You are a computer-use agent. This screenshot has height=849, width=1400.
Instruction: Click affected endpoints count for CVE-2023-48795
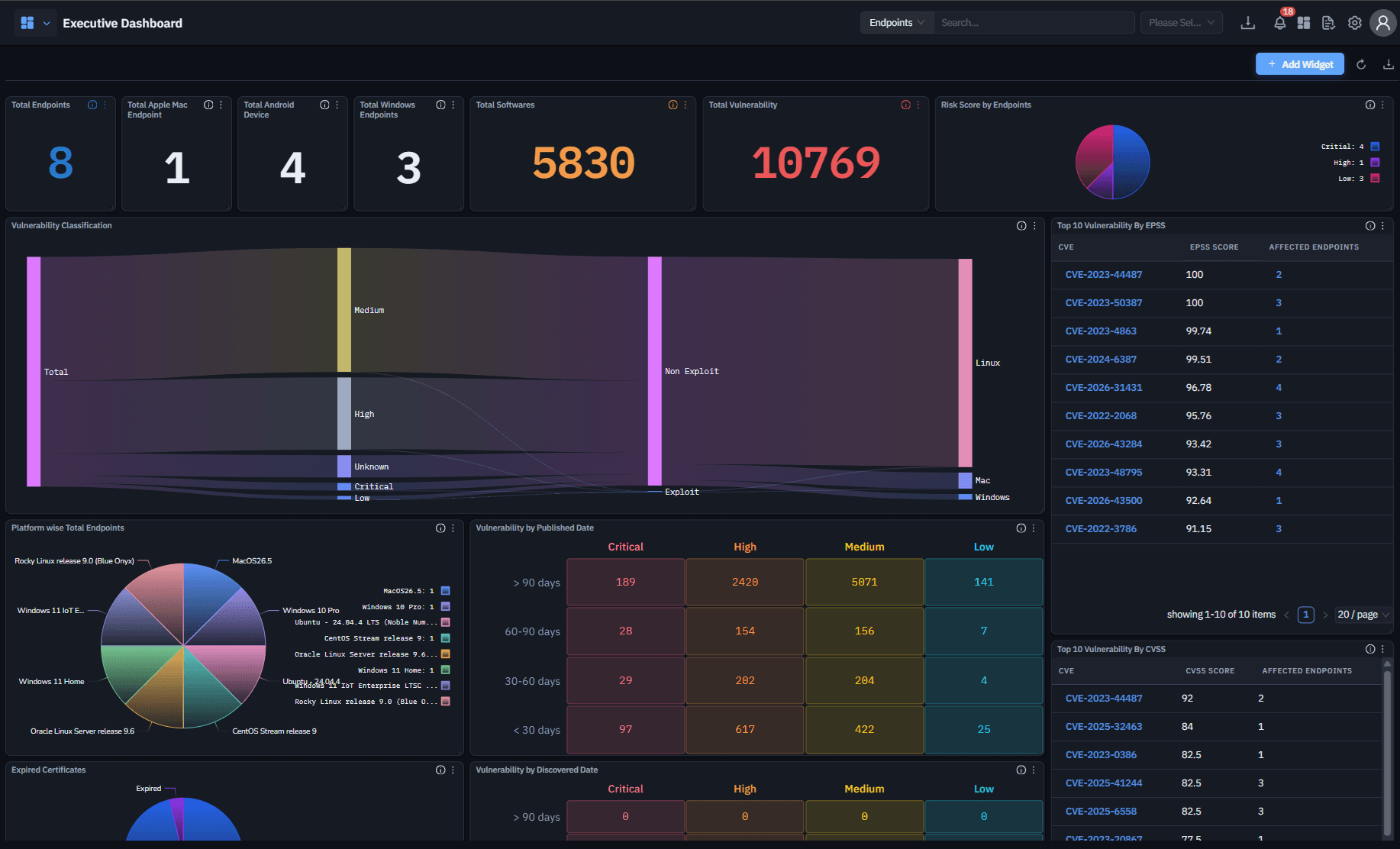coord(1279,473)
